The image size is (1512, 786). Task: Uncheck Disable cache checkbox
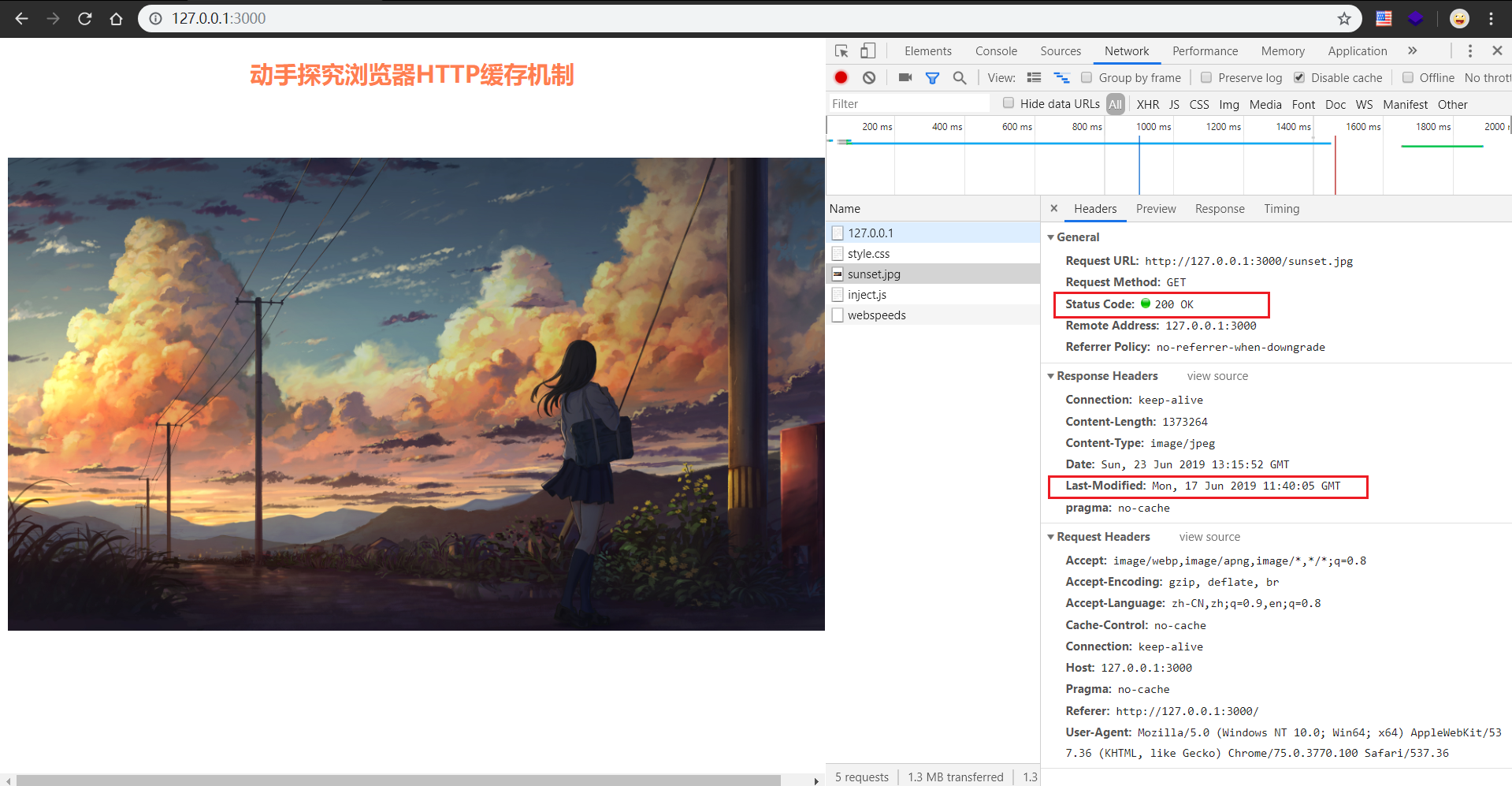point(1299,77)
